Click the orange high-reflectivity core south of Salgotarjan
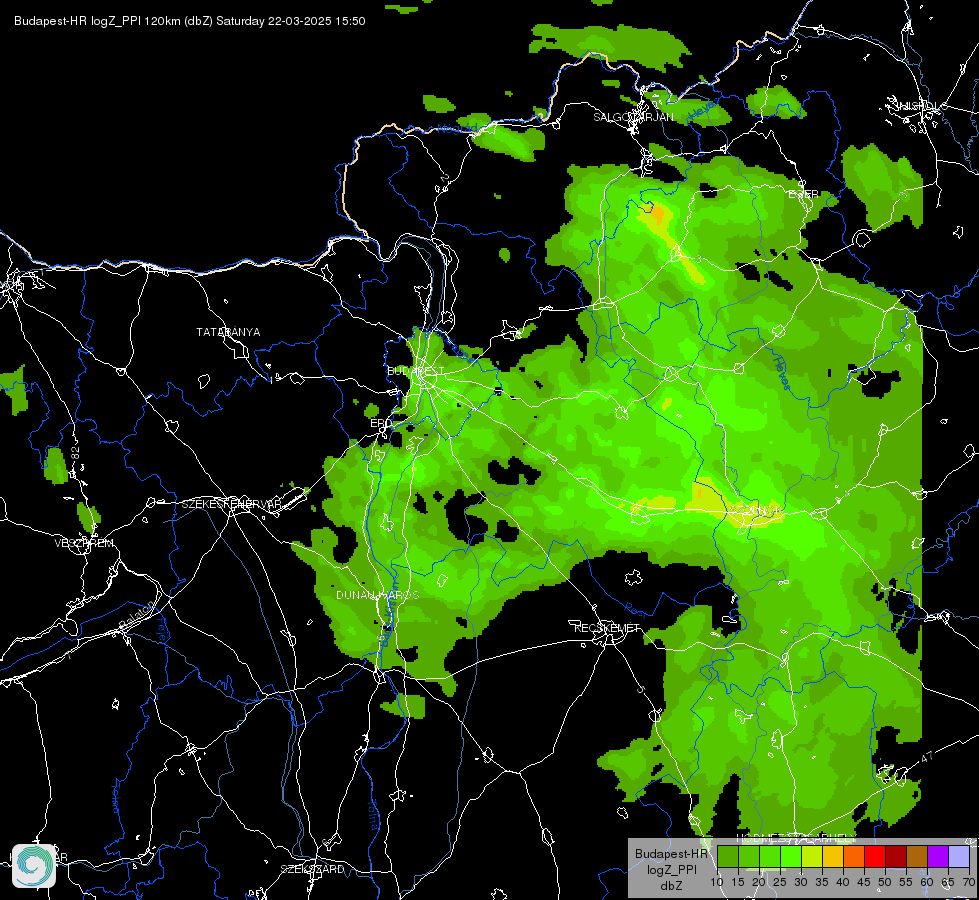979x900 pixels. pos(655,214)
